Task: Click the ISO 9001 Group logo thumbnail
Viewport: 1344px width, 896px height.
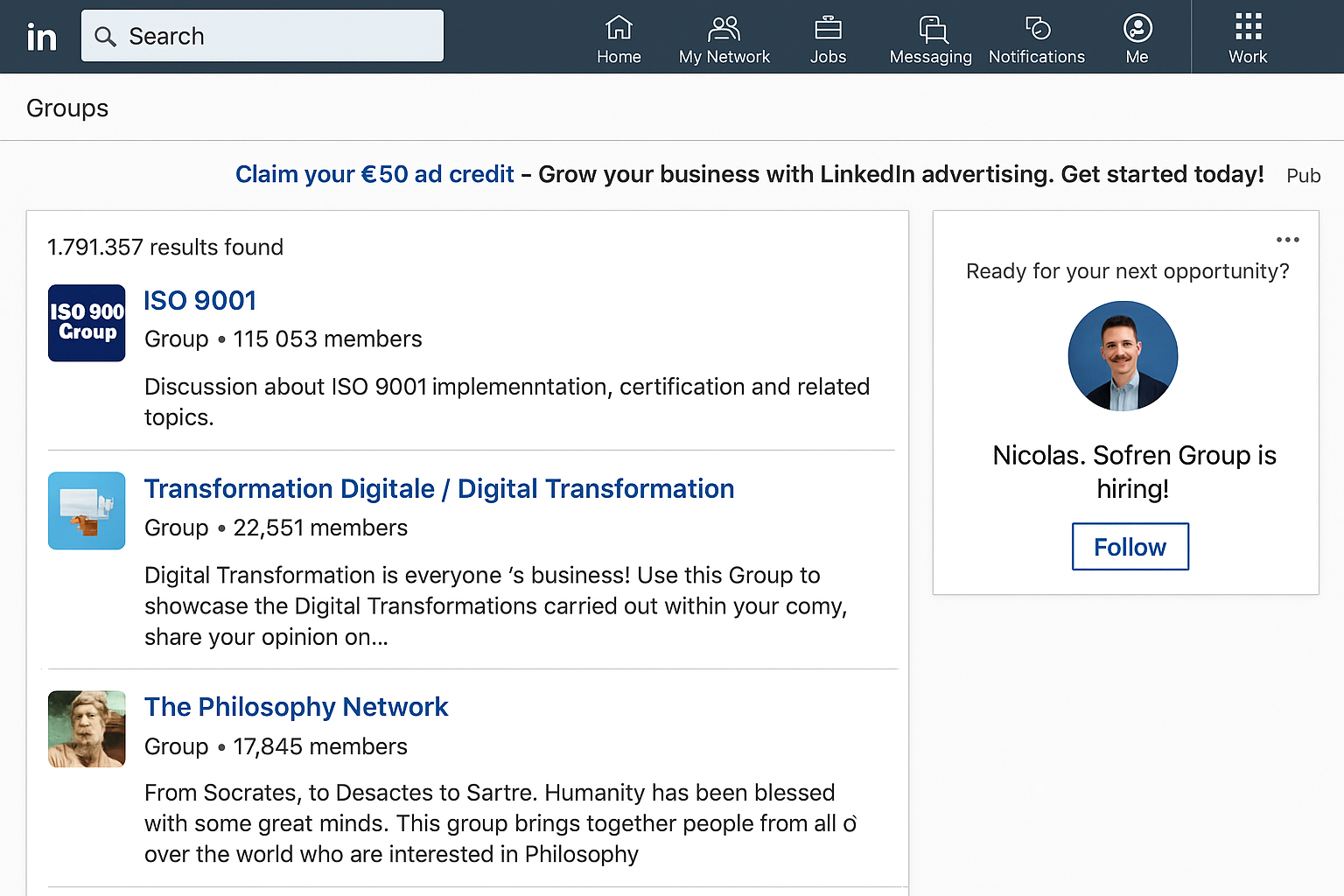Action: coord(87,323)
